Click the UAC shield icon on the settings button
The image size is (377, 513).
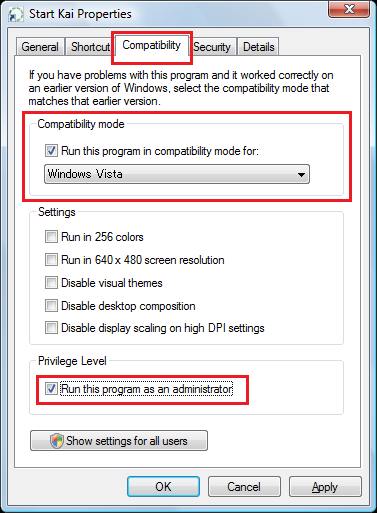56,441
